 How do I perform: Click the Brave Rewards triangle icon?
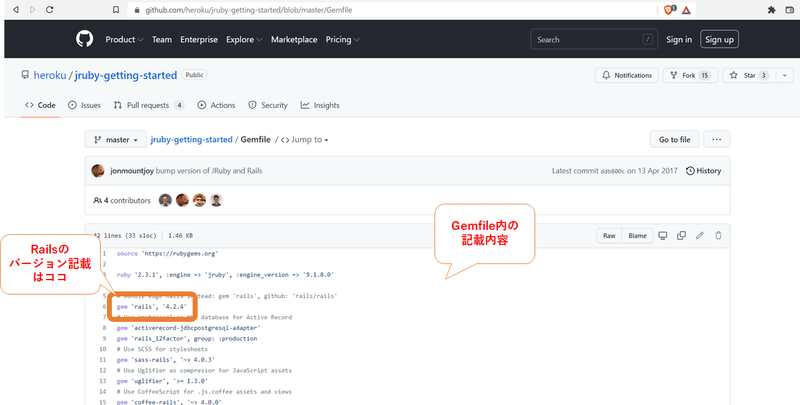pos(686,10)
